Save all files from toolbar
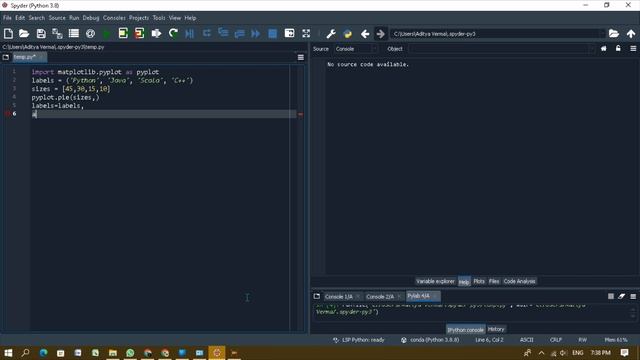The image size is (640, 360). tap(57, 33)
